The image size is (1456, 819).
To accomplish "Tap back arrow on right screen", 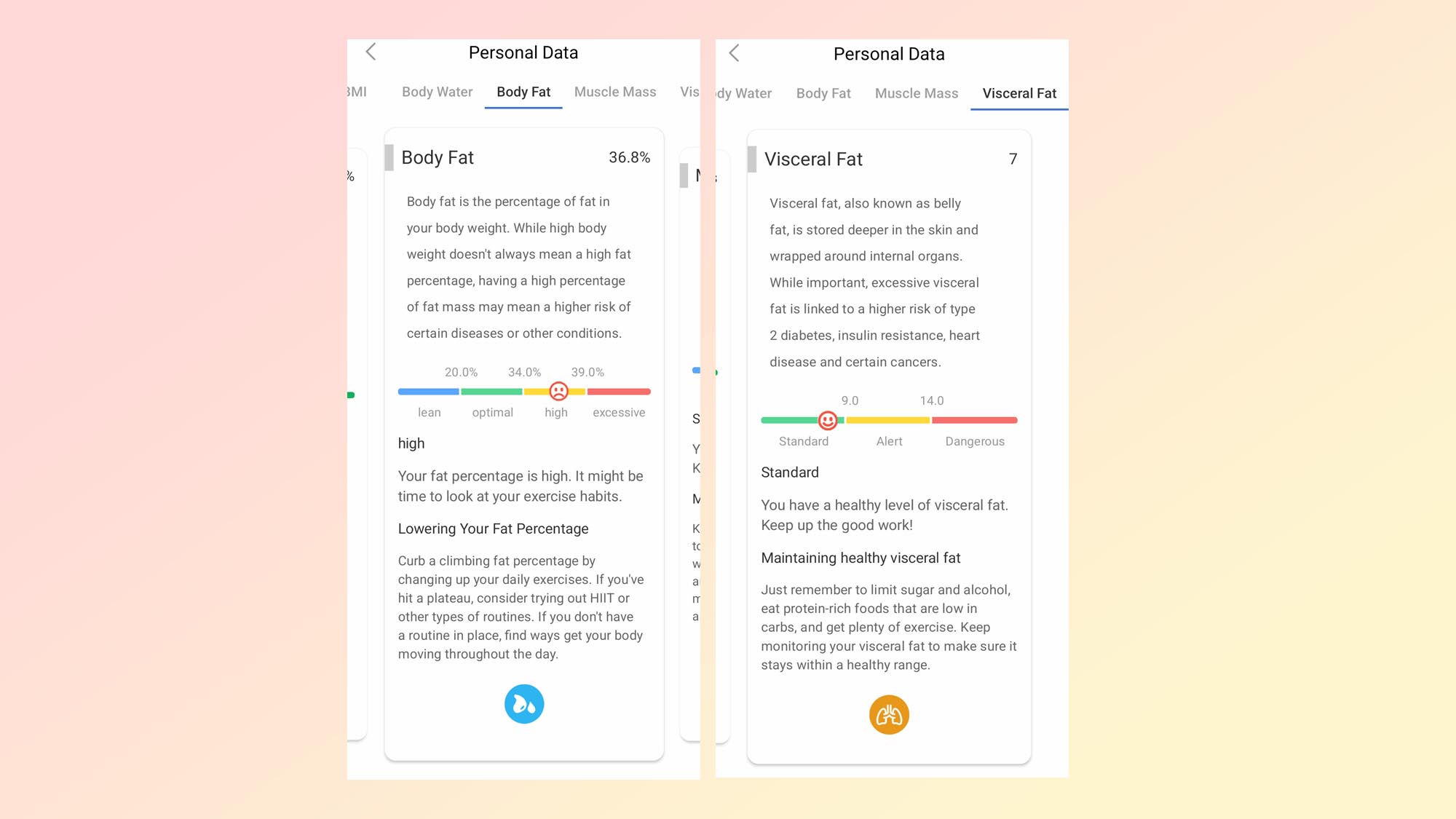I will point(735,53).
